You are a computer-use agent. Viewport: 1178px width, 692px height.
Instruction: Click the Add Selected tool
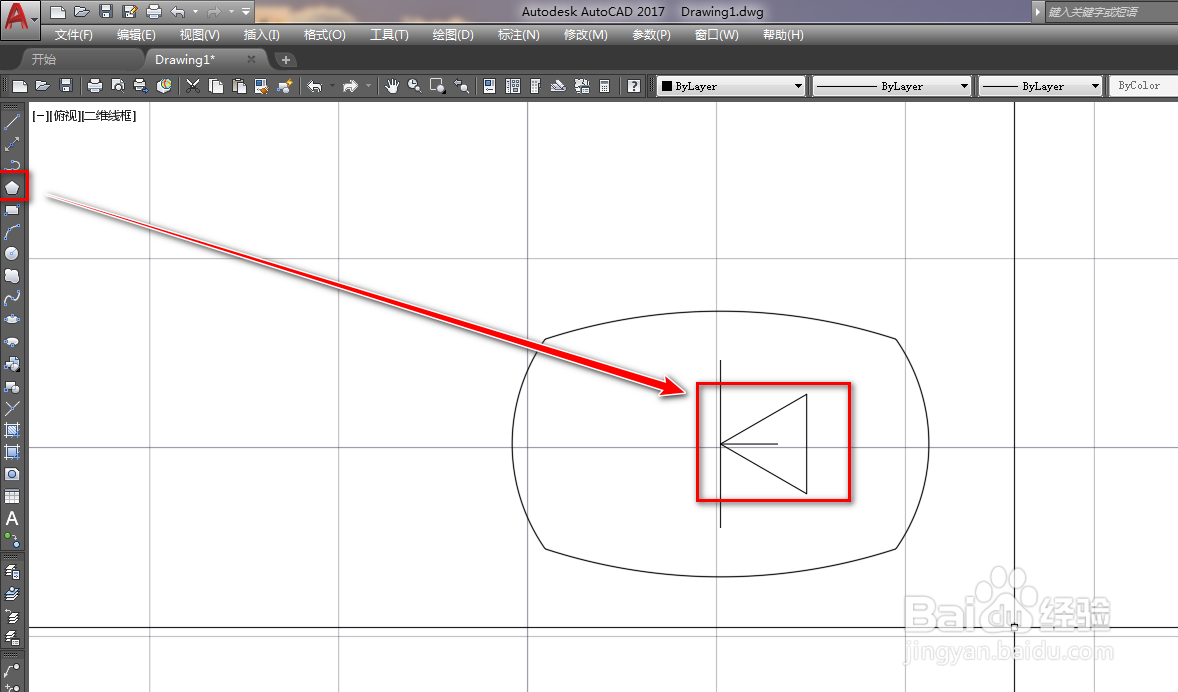click(x=12, y=539)
